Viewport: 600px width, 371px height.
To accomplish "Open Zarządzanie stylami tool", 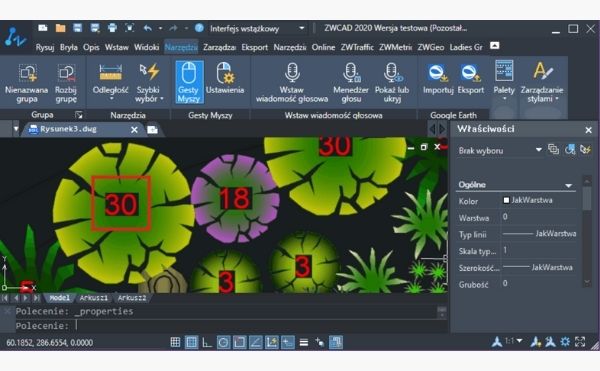I will (x=541, y=83).
